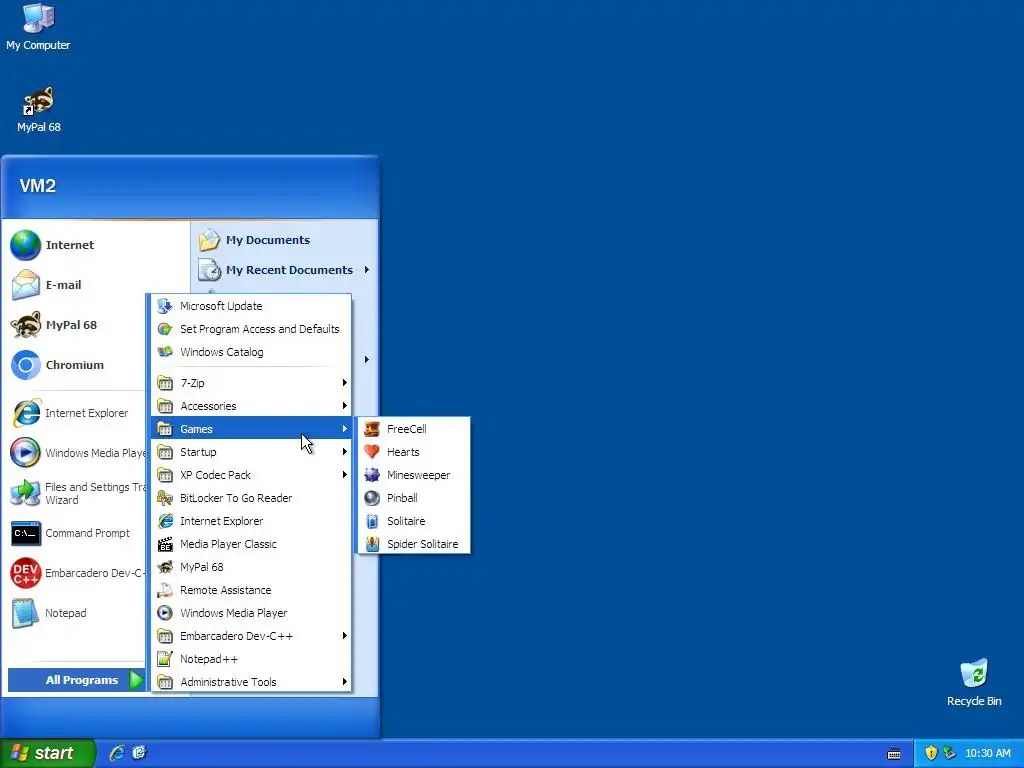This screenshot has width=1024, height=768.
Task: Open Files and Settings Transfer Wizard
Action: click(76, 493)
